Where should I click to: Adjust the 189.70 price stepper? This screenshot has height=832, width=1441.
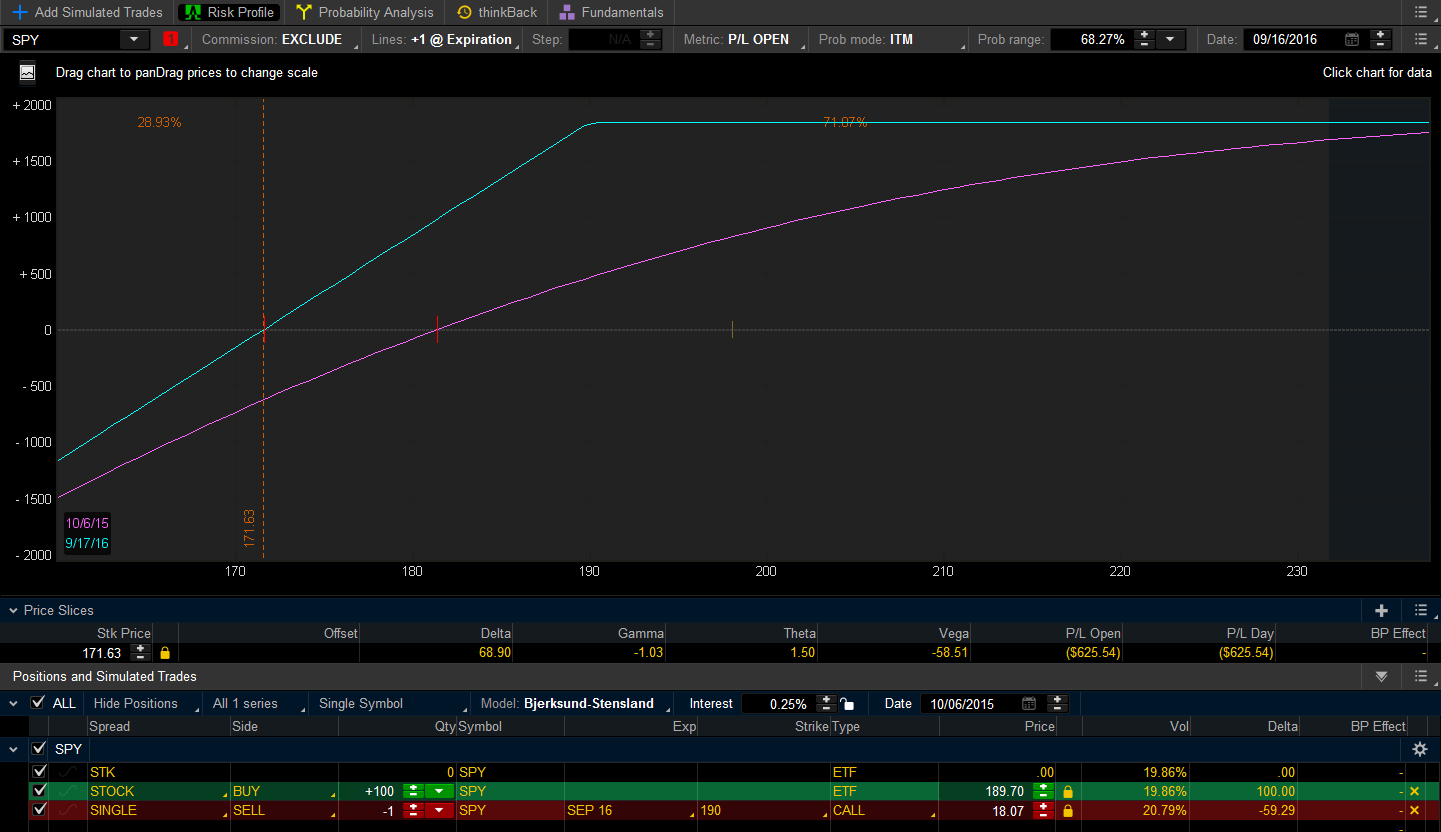coord(1043,791)
